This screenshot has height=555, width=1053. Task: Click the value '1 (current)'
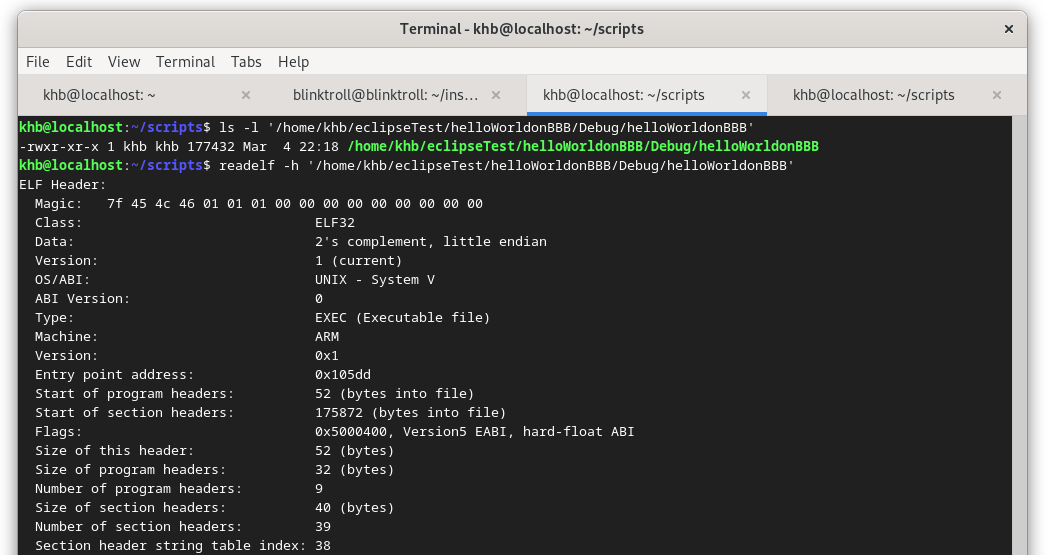coord(359,261)
